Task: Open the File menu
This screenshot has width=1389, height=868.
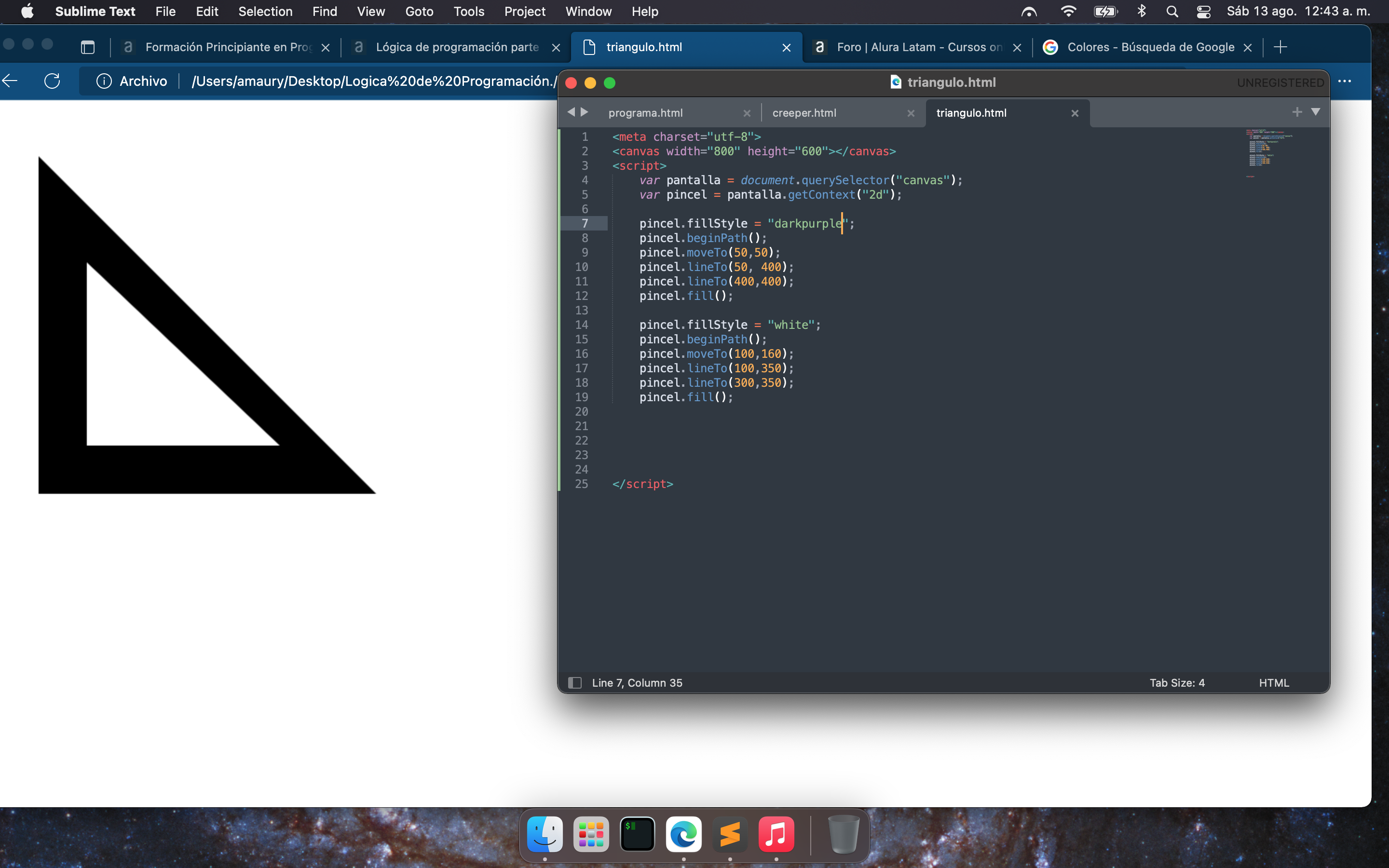Action: [165, 12]
